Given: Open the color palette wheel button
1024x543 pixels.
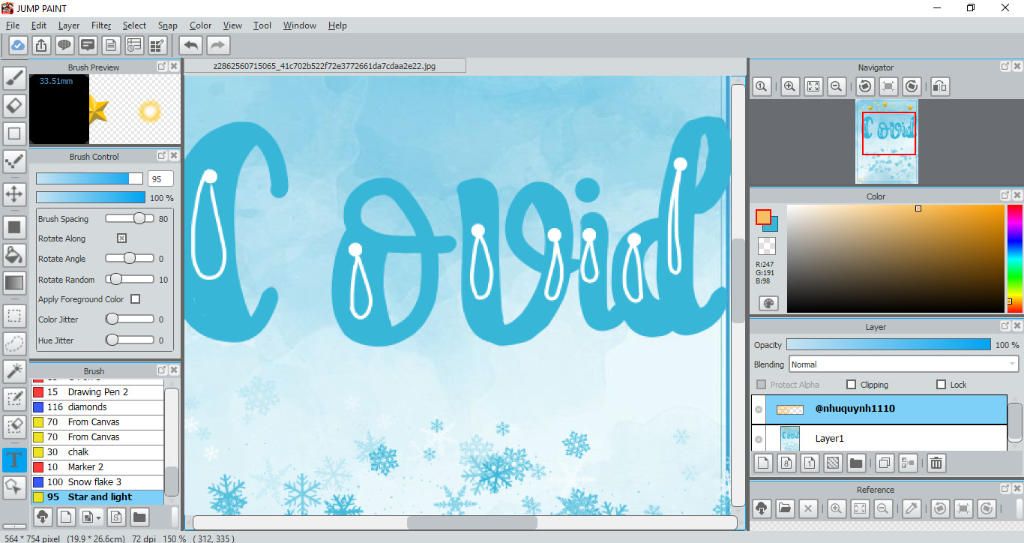Looking at the screenshot, I should 769,303.
